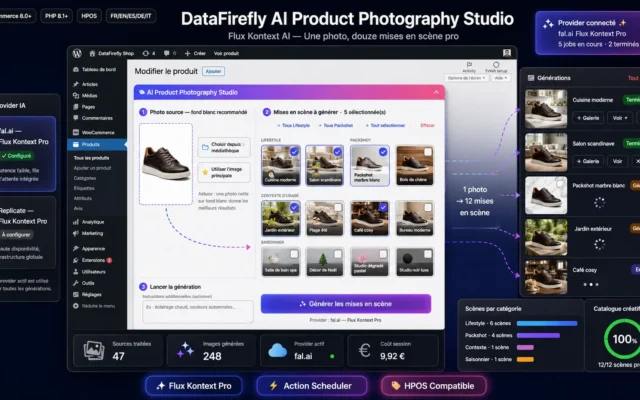Click the user avatar in admin bar

tap(507, 53)
